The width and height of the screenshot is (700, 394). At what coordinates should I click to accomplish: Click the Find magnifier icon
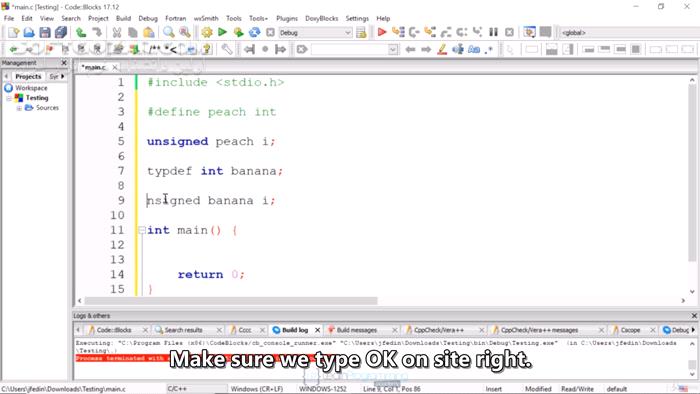[x=168, y=32]
